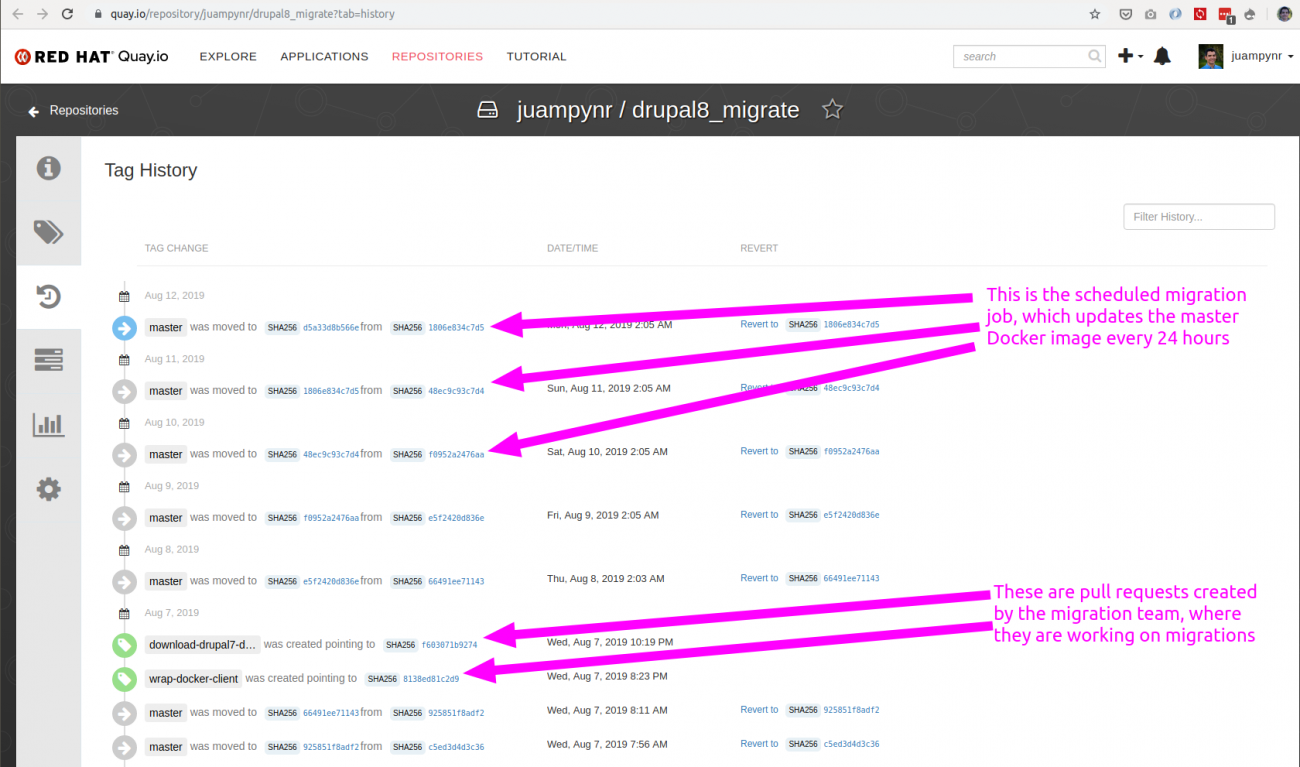Screen dimensions: 1300x767
Task: Open the Repositories menu item
Action: [437, 57]
